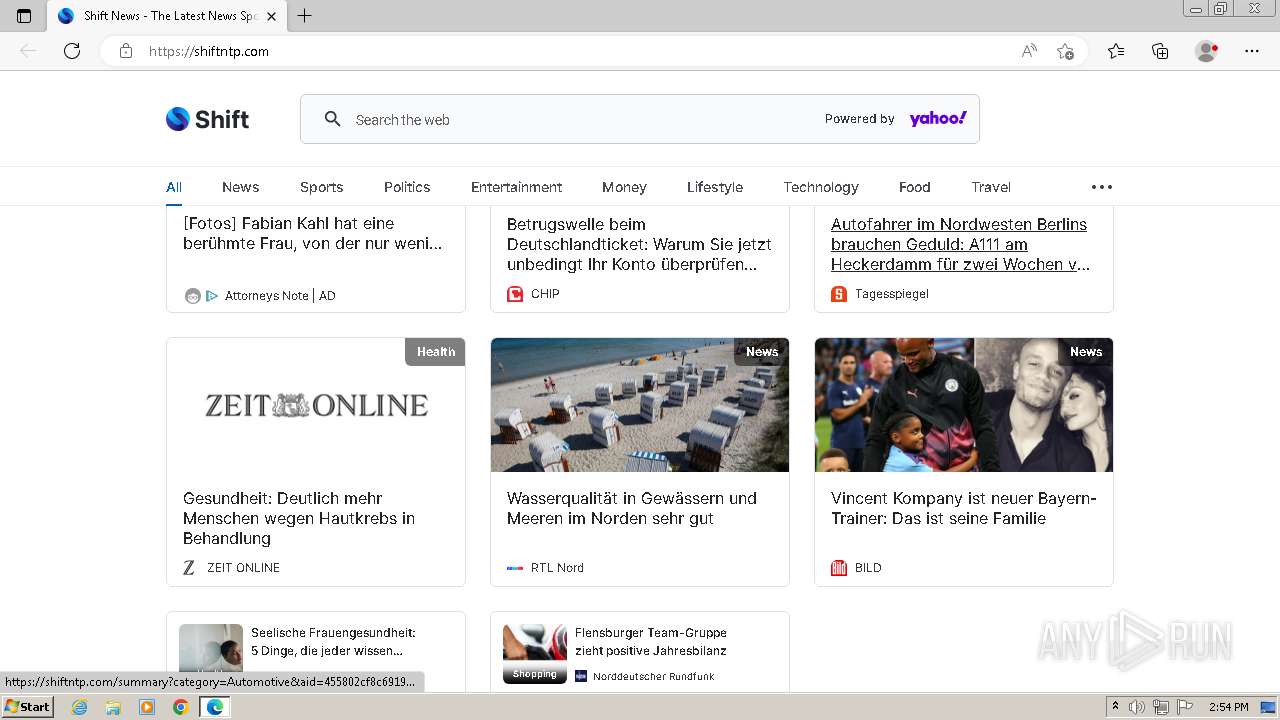Image resolution: width=1280 pixels, height=720 pixels.
Task: Select the Shift News browser tab
Action: 166,16
